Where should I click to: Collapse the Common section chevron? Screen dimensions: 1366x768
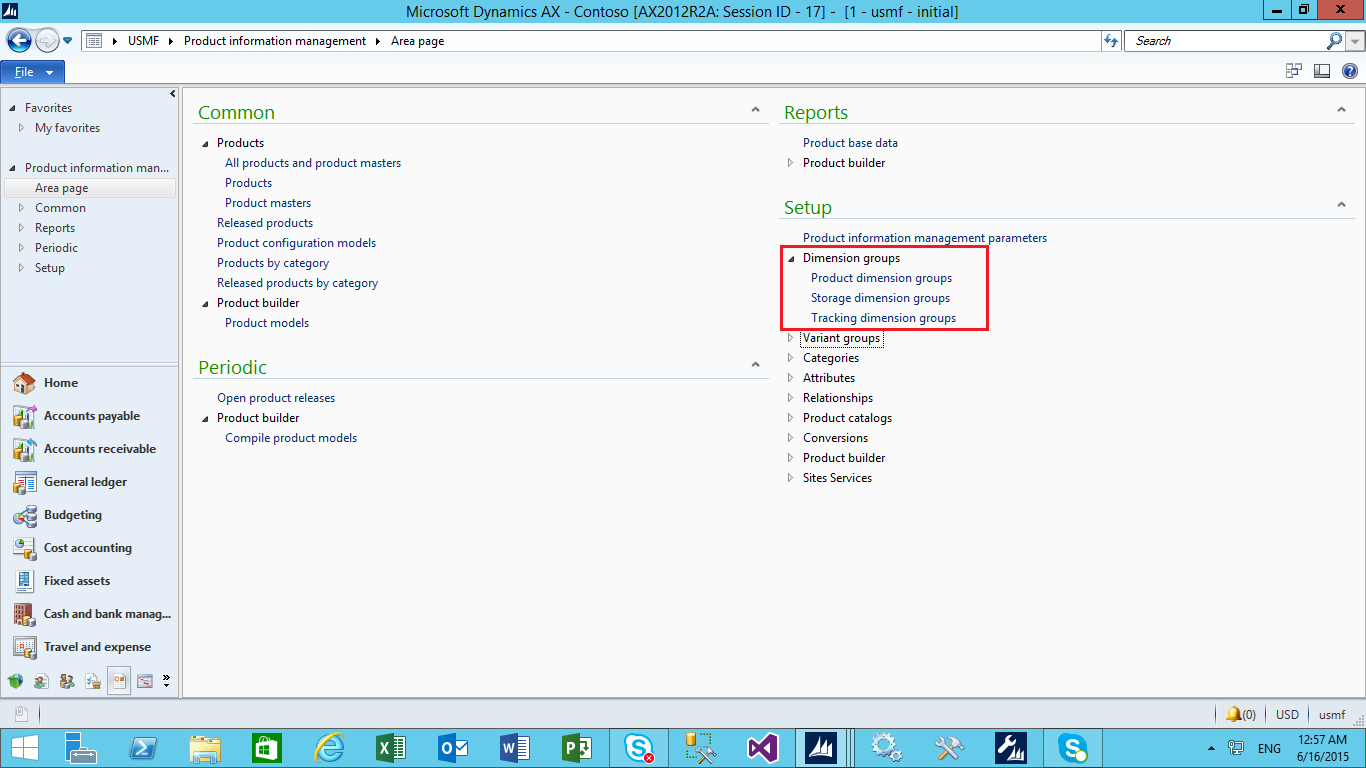pos(756,111)
